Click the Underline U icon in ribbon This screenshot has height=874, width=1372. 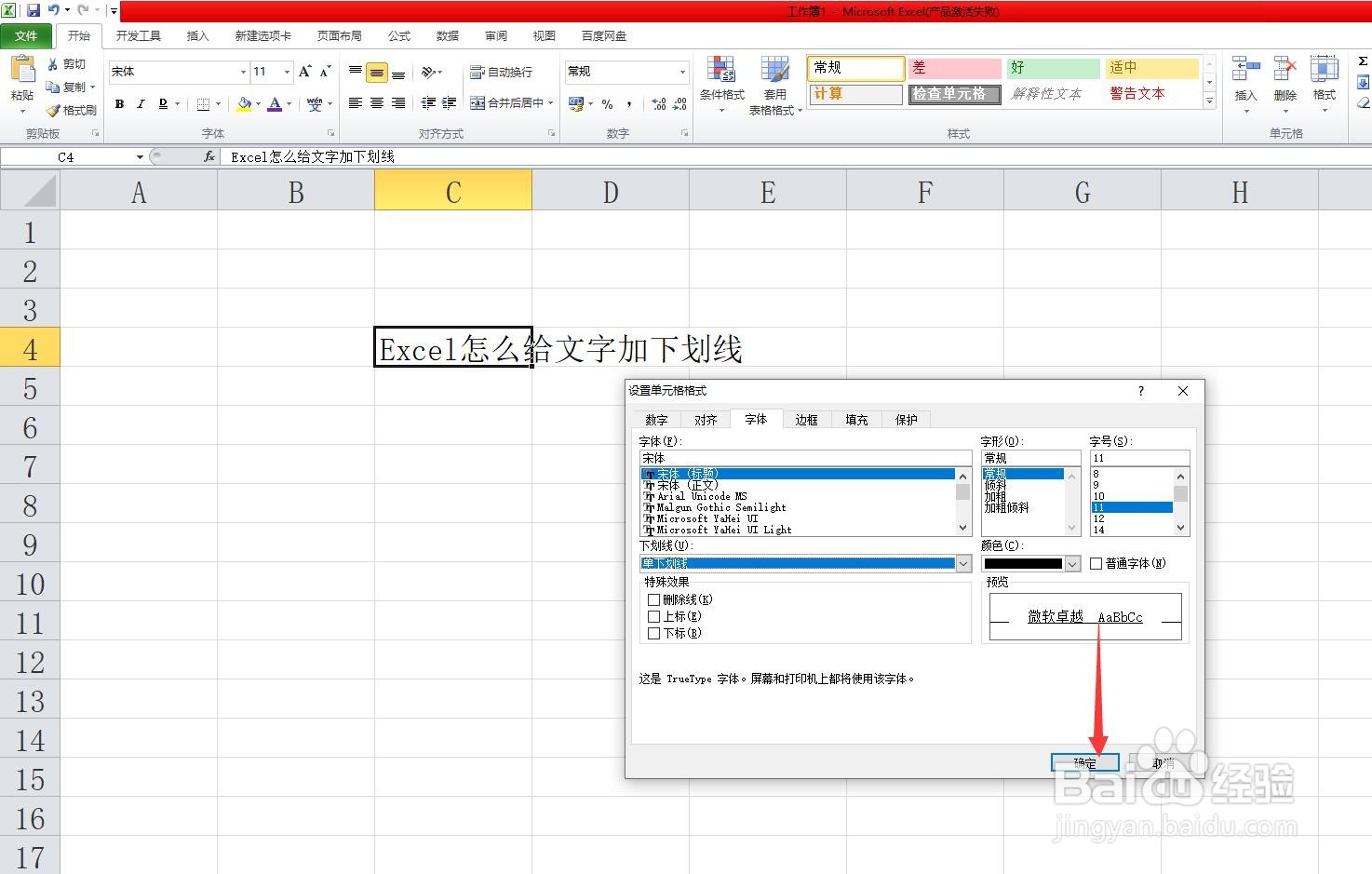[x=163, y=103]
